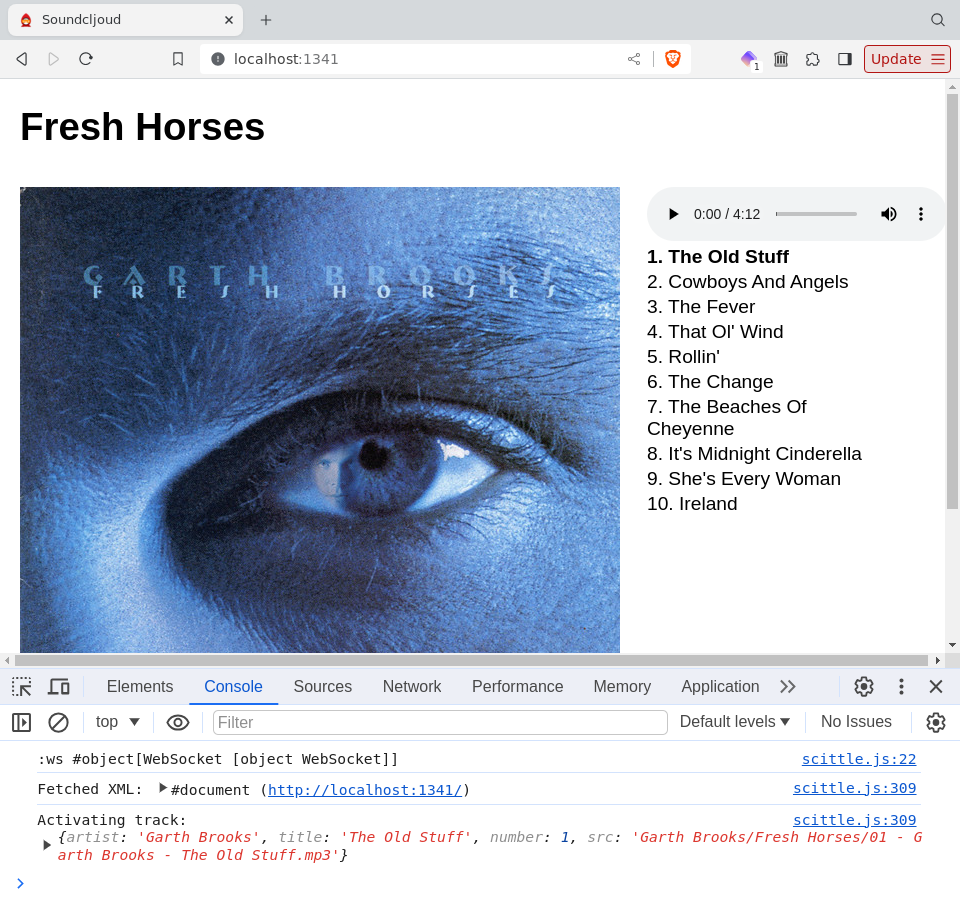Screen dimensions: 960x902
Task: Expand the Activating track object
Action: pyautogui.click(x=47, y=846)
